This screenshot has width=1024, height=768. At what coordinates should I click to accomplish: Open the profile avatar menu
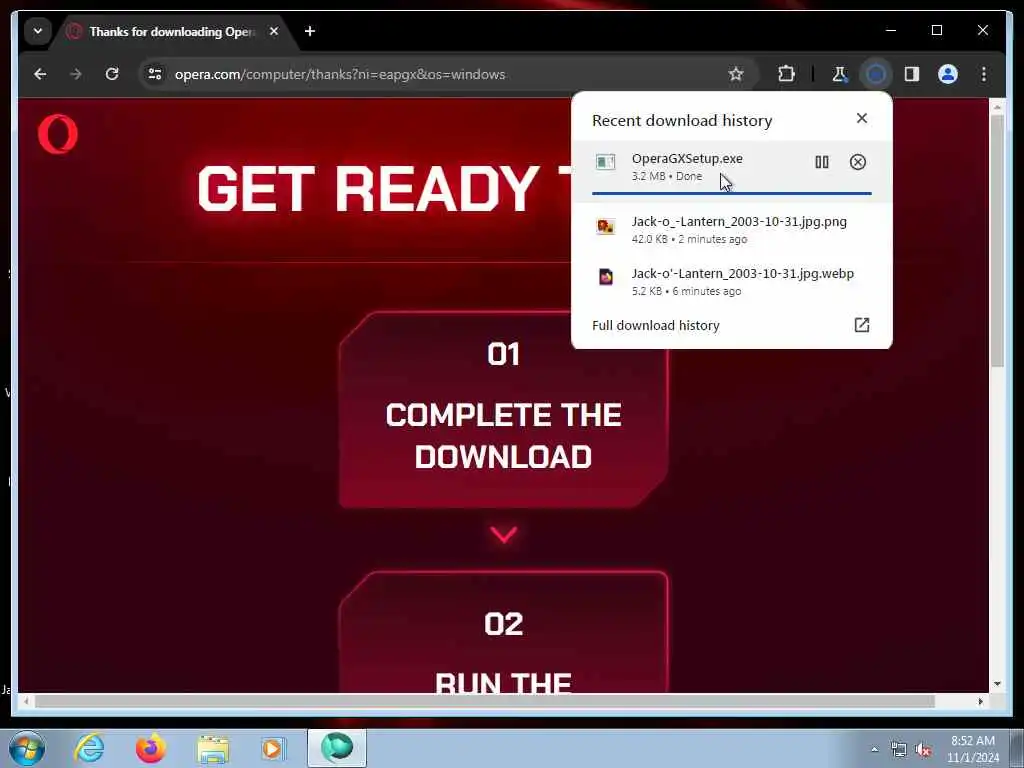point(948,74)
